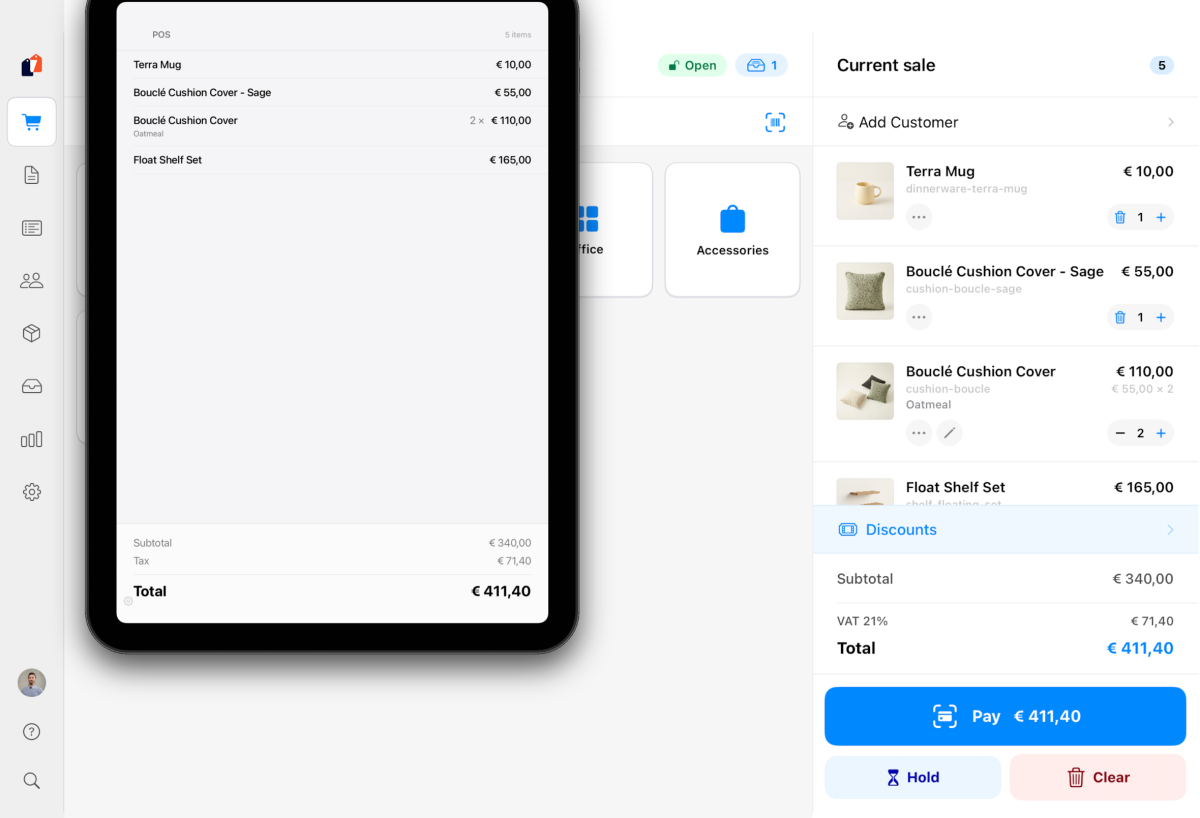
Task: Open the products box icon in sidebar
Action: click(x=32, y=334)
